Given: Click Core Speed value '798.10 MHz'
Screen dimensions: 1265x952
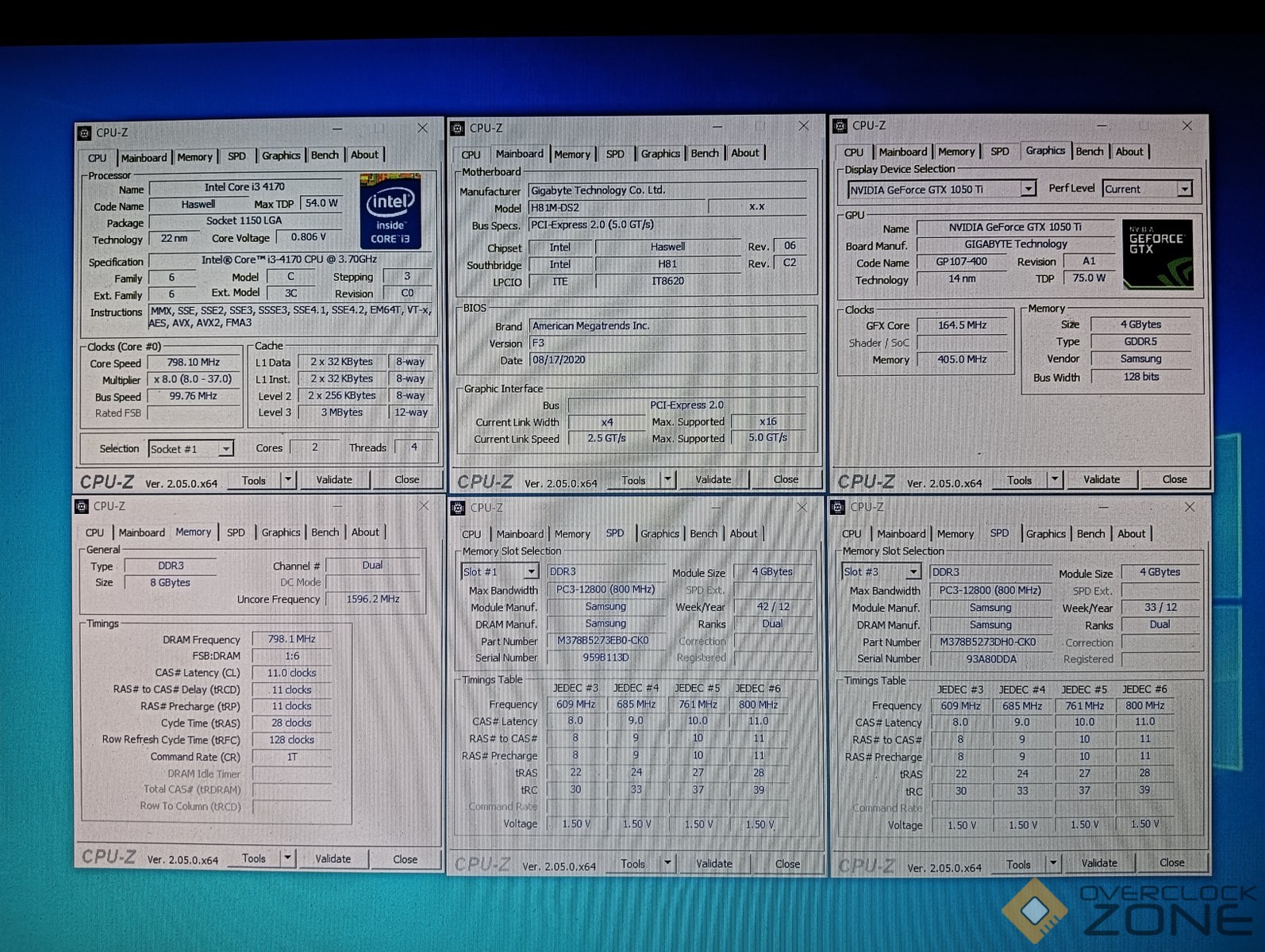Looking at the screenshot, I should [194, 363].
